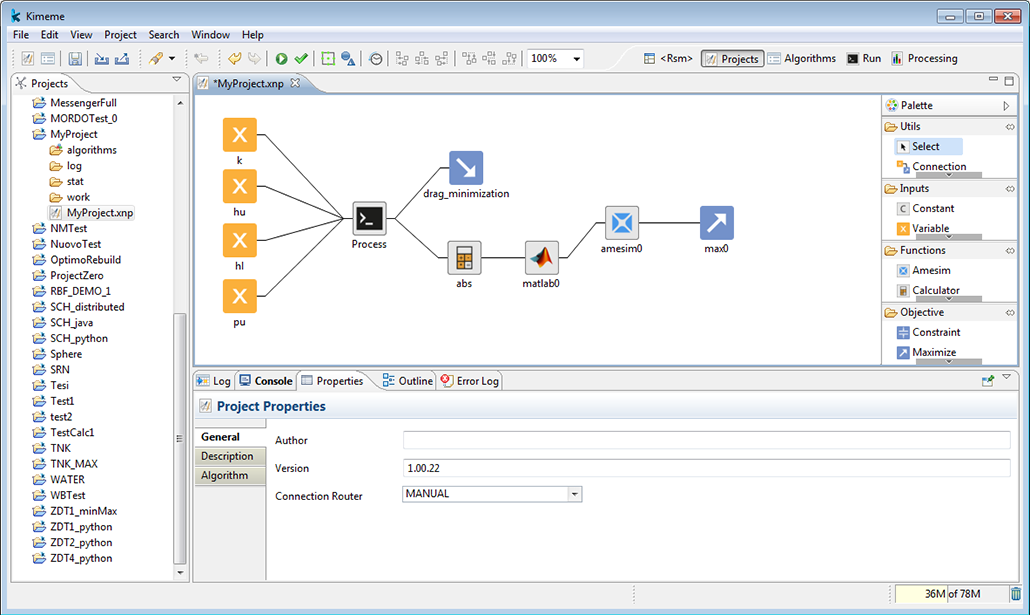Click the trash garbage collector icon
Screen dimensions: 1030x615
1016,593
